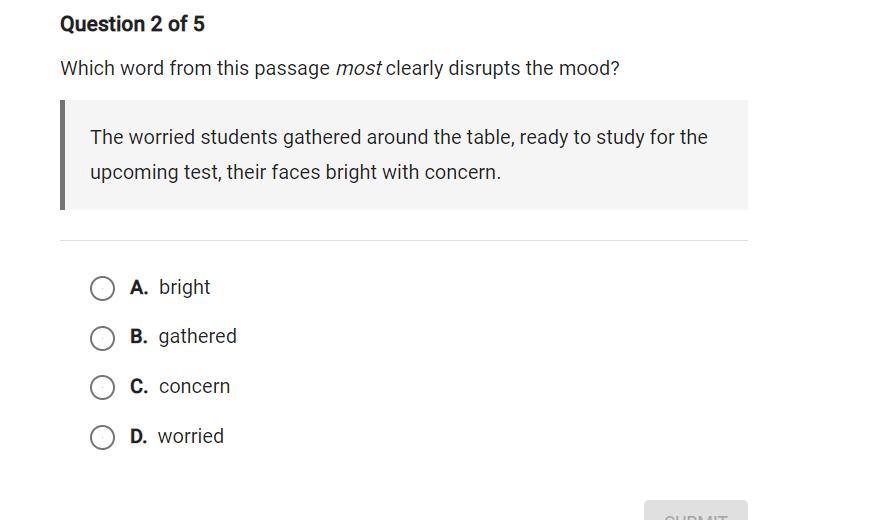Click the bold letter "A." option label
Screen dimensions: 884x520
(x=139, y=287)
